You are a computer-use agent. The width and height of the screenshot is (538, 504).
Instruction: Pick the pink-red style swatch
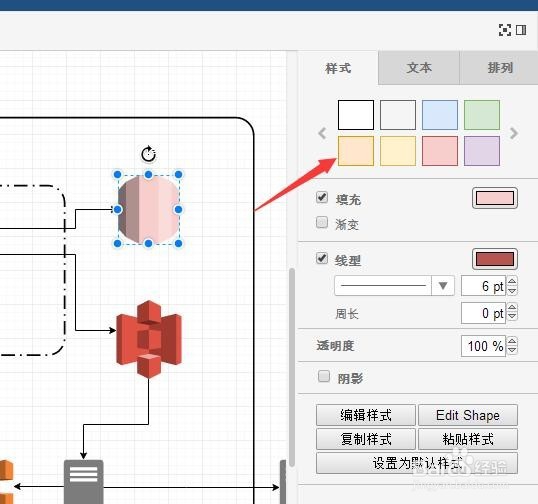point(440,151)
